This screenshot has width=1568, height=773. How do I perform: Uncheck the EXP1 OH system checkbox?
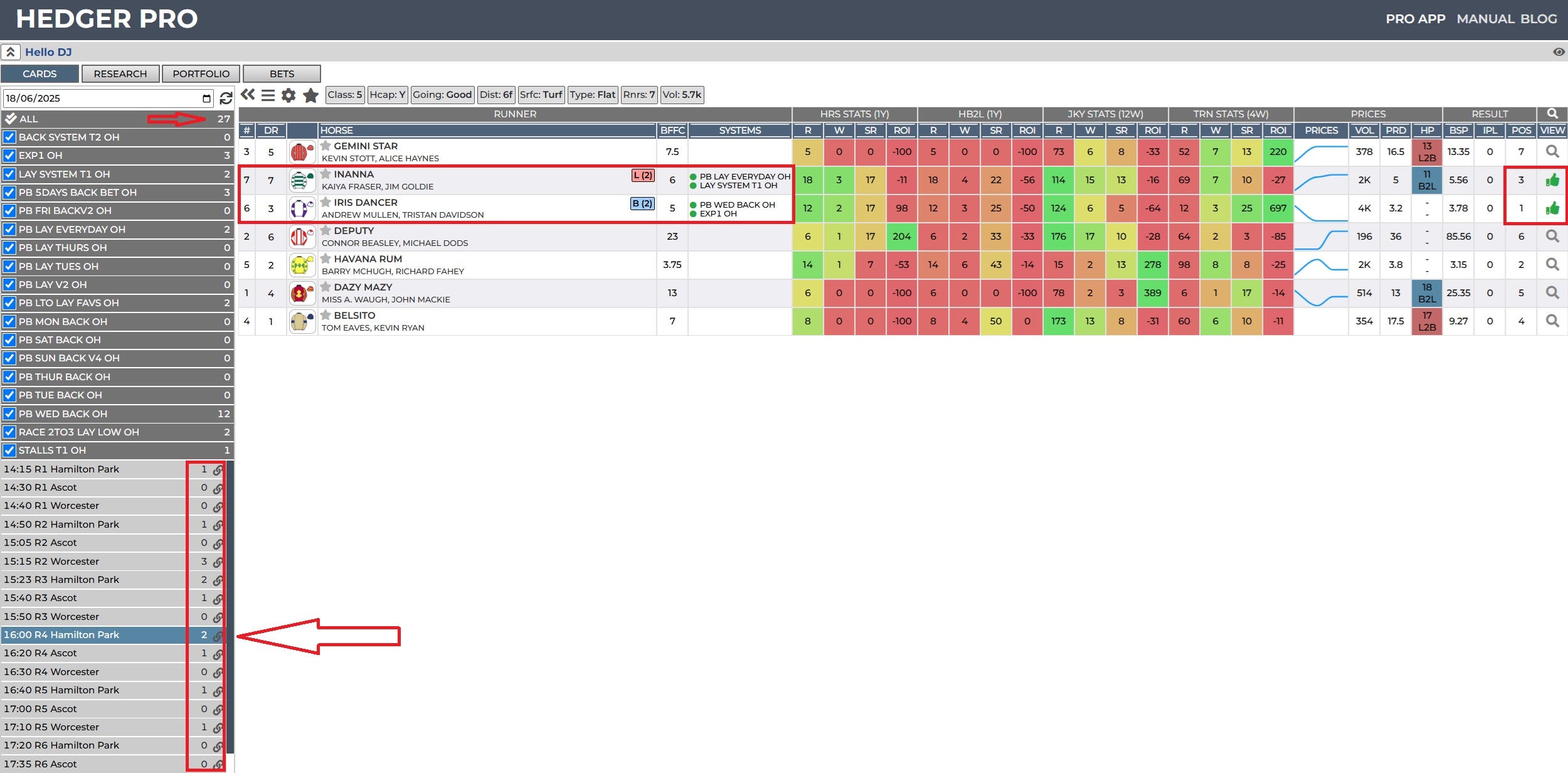9,156
